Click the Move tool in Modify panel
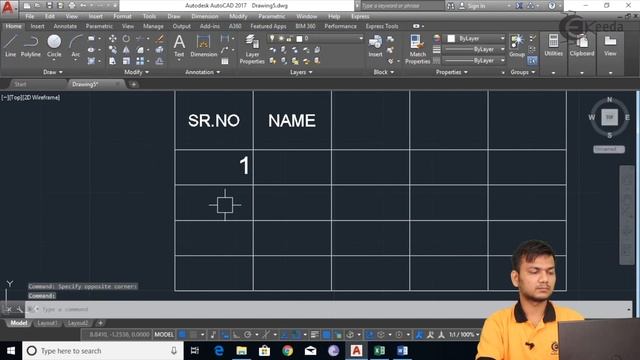This screenshot has width=640, height=360. coord(113,39)
